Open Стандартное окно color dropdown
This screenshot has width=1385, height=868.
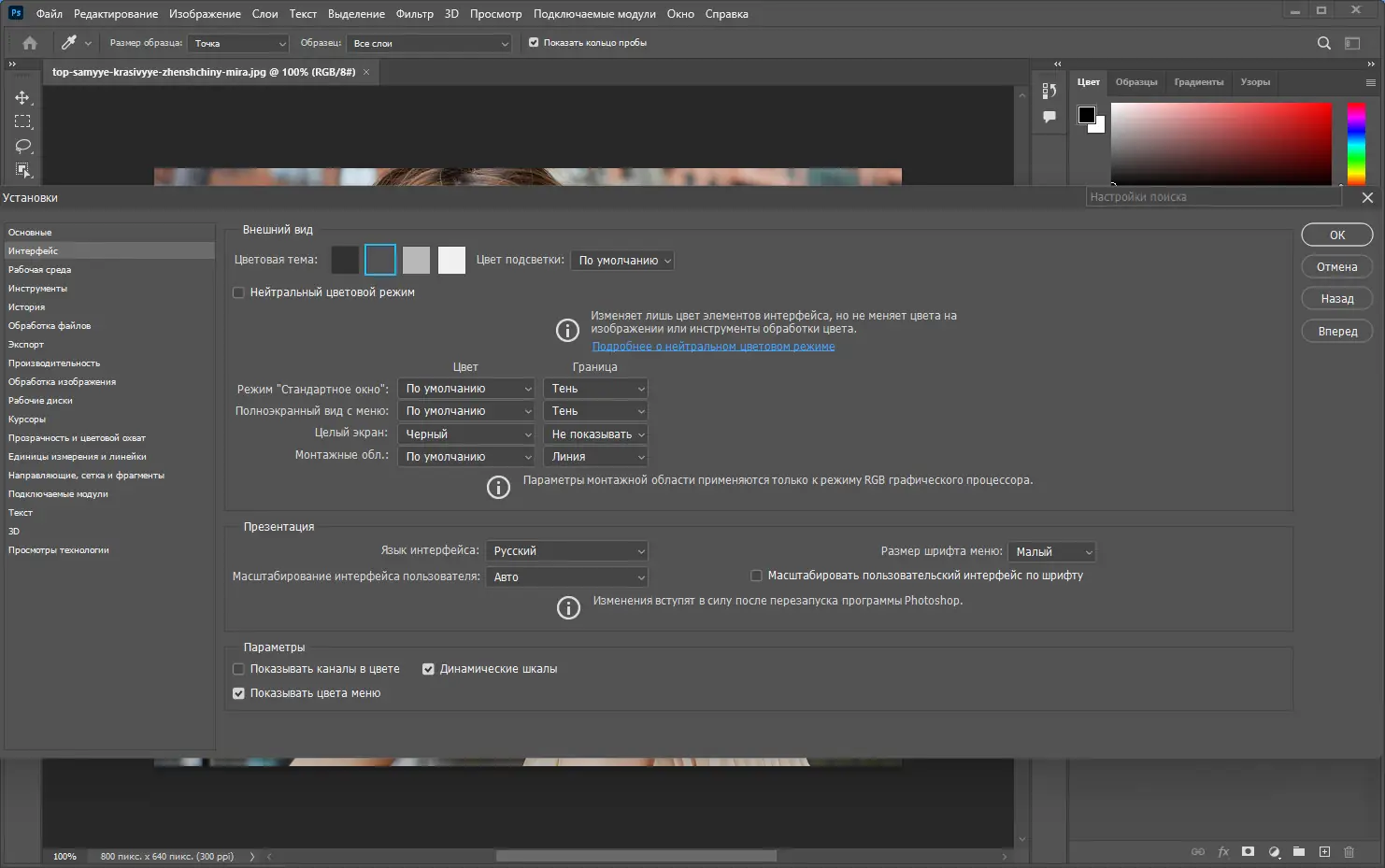465,389
